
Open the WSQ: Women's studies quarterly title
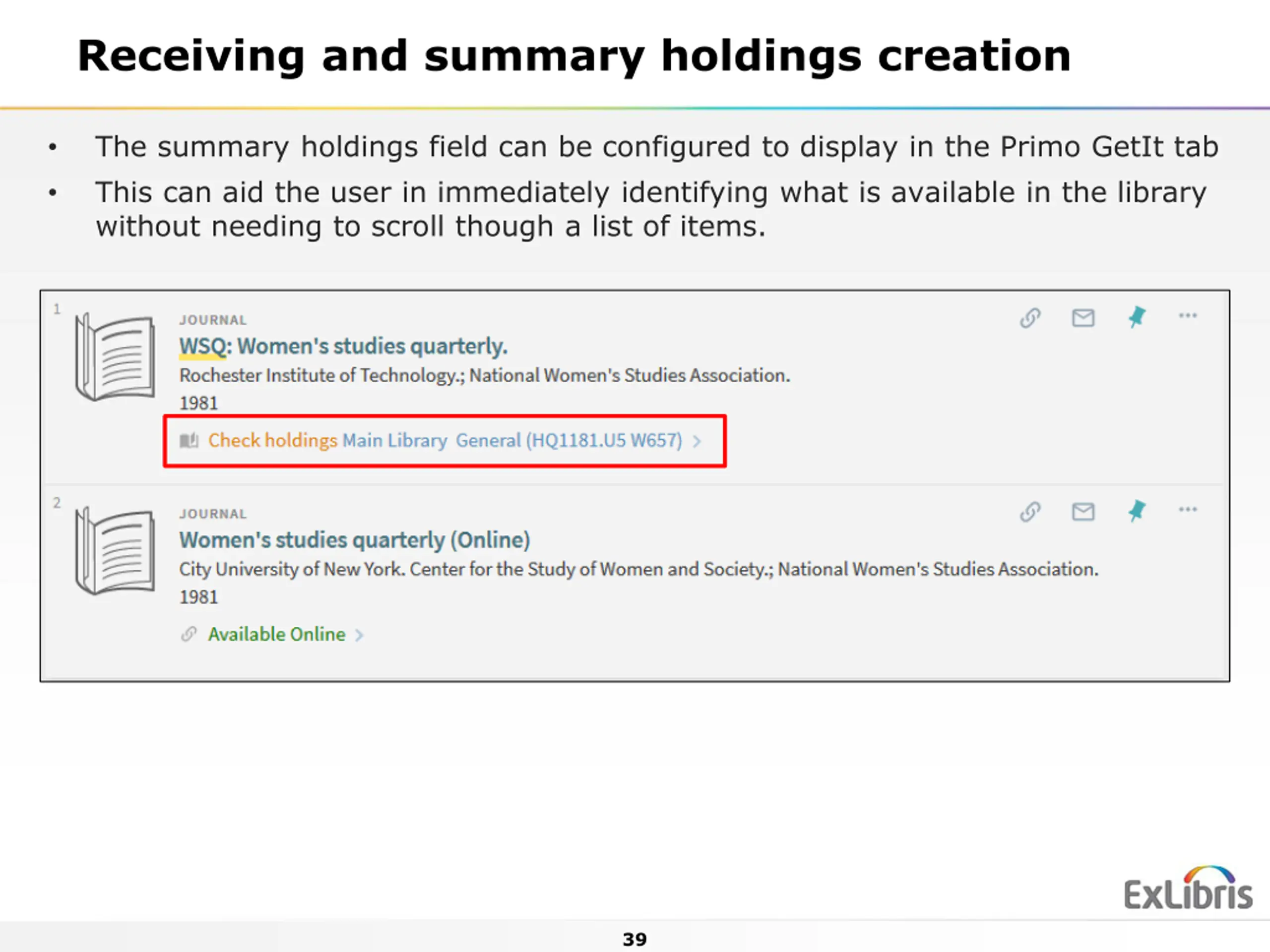click(343, 347)
